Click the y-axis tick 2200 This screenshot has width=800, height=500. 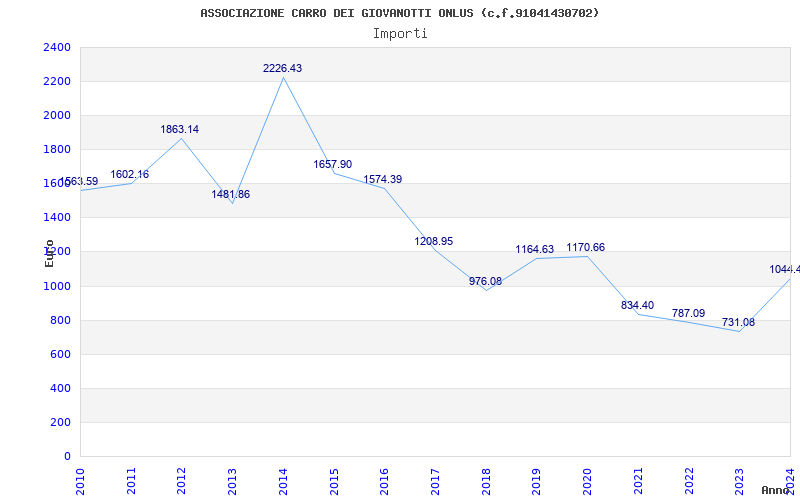pos(57,82)
